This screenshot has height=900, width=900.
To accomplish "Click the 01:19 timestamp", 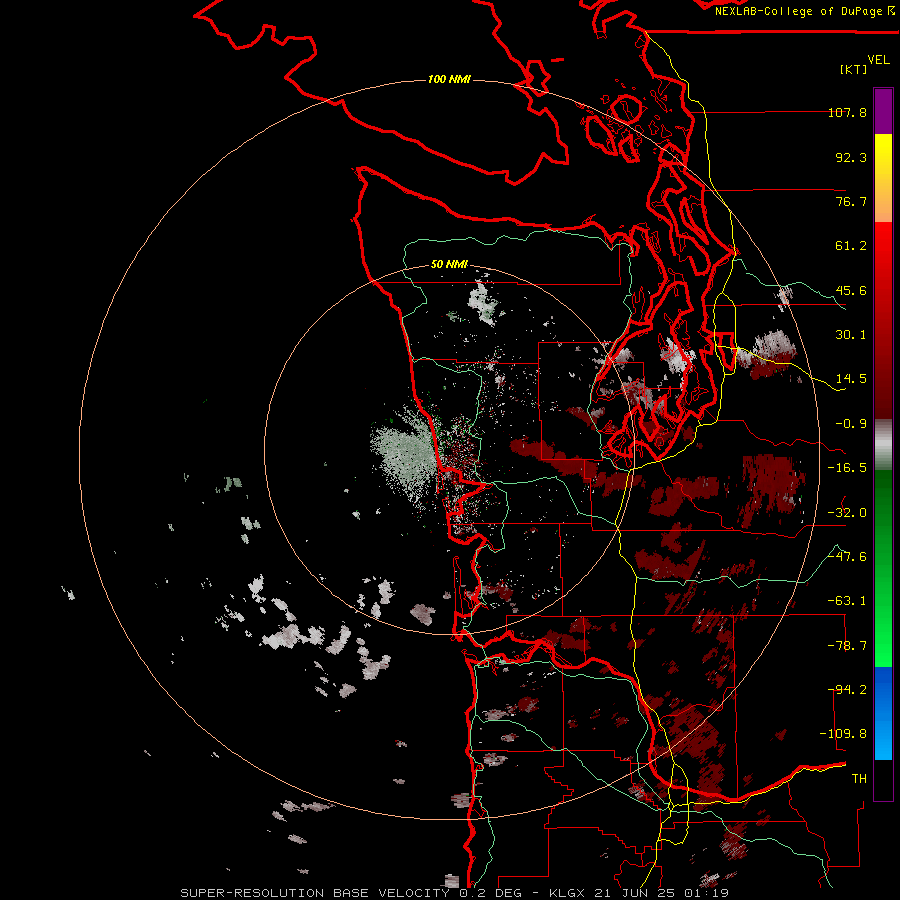I will pyautogui.click(x=707, y=893).
